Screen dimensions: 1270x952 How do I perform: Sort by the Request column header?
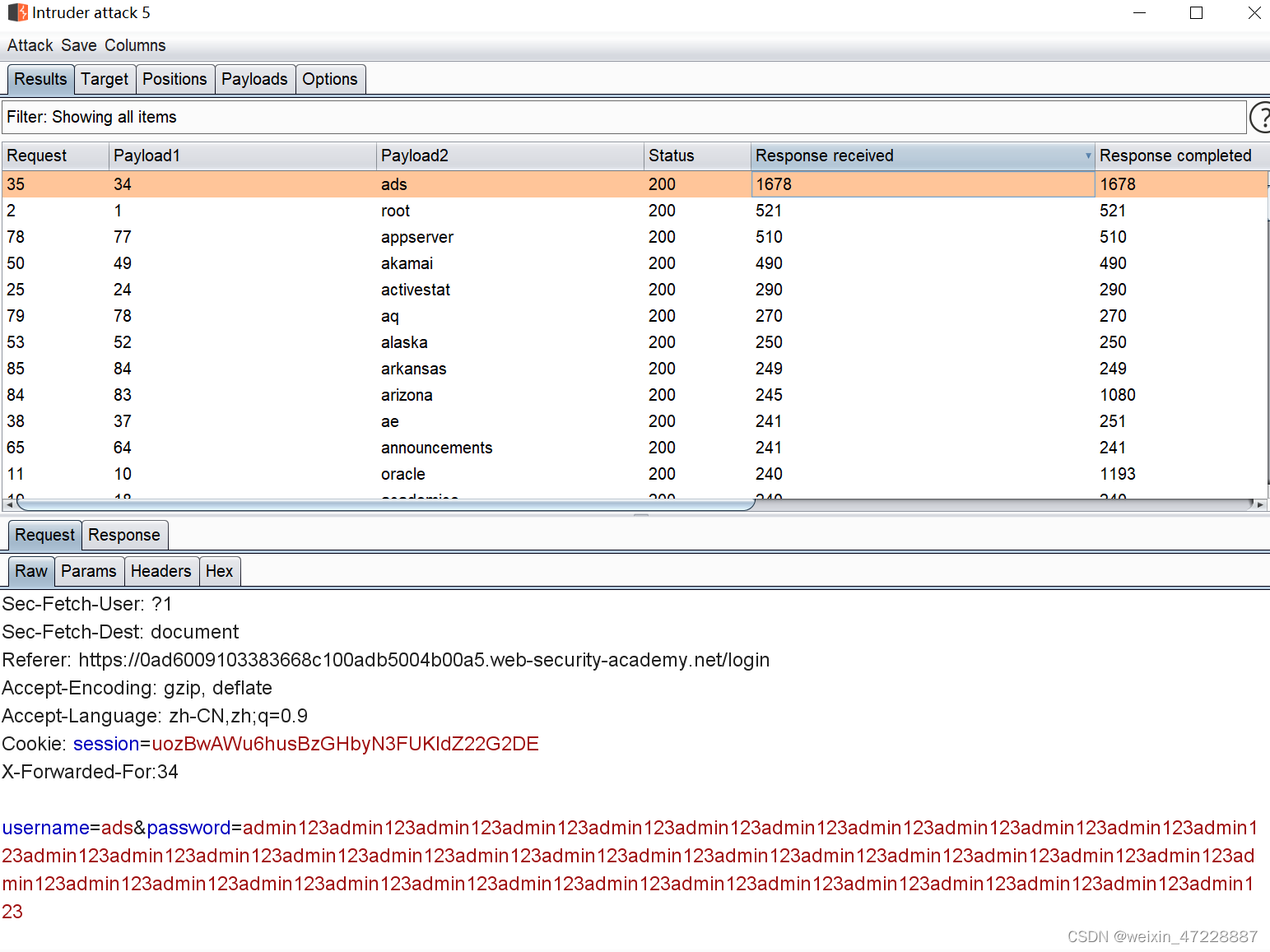pos(55,156)
